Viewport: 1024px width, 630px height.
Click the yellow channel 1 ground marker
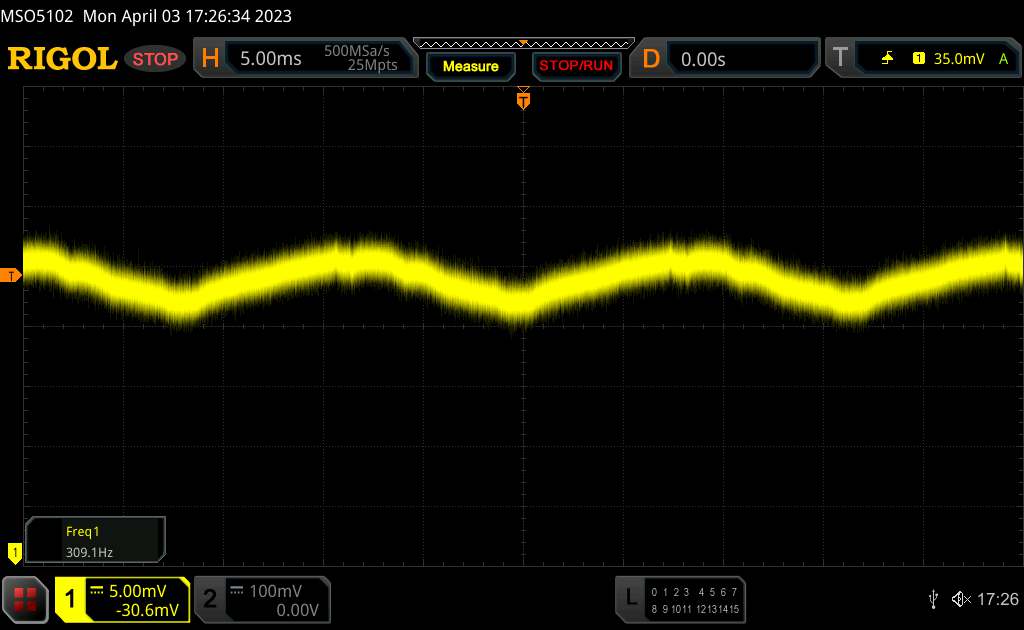click(14, 553)
